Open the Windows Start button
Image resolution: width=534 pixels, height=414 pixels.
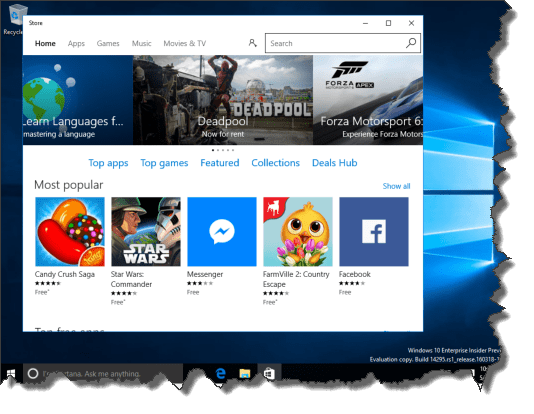[x=11, y=374]
